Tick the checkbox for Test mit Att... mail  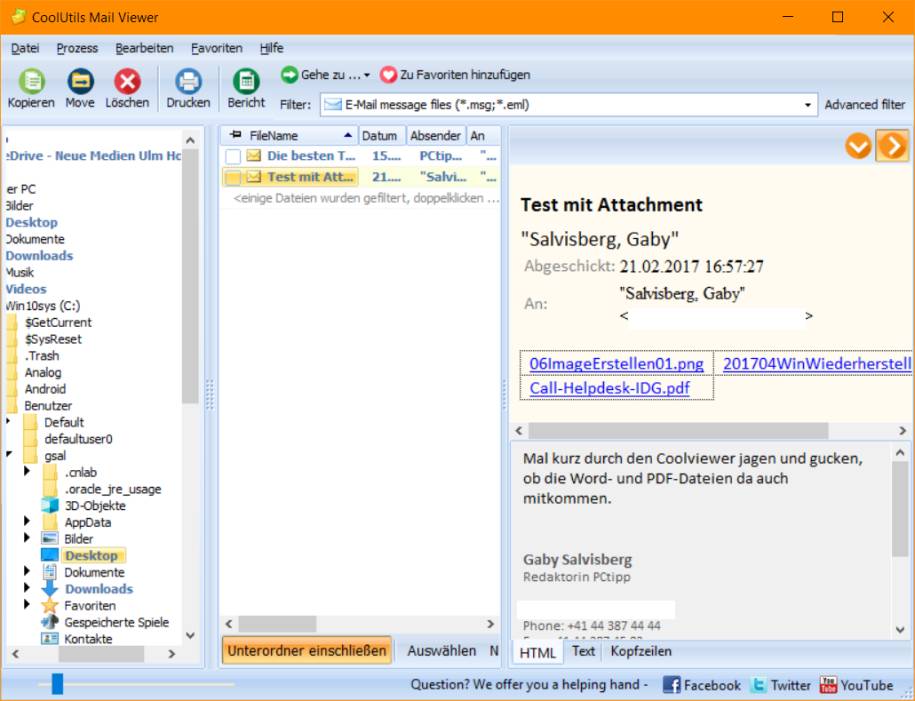tap(233, 177)
